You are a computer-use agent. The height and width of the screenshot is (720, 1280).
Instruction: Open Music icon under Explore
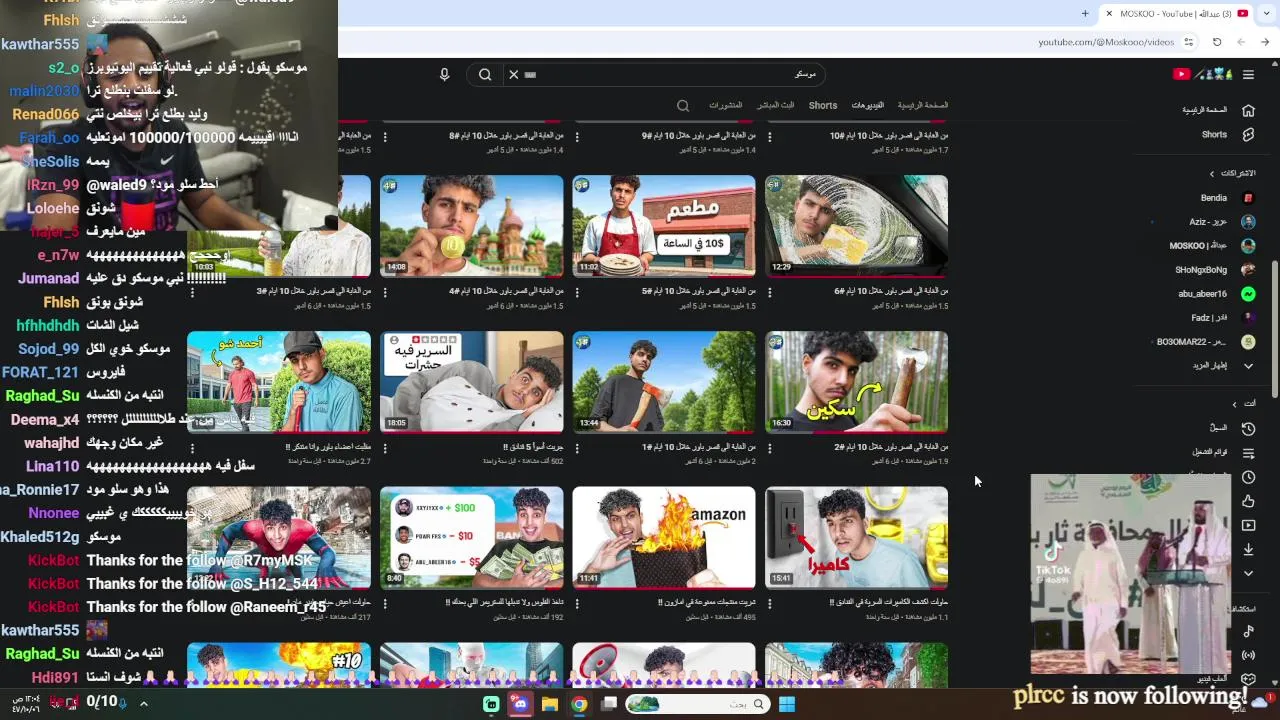1248,631
